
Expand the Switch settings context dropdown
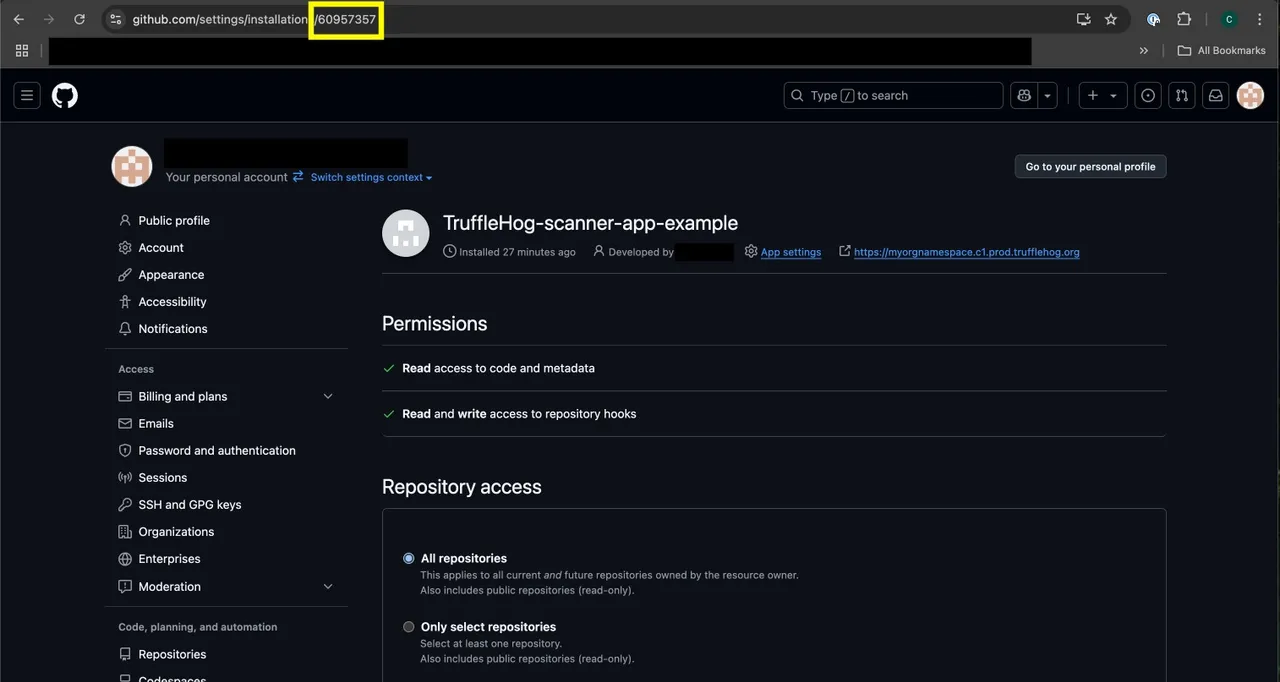pos(369,177)
